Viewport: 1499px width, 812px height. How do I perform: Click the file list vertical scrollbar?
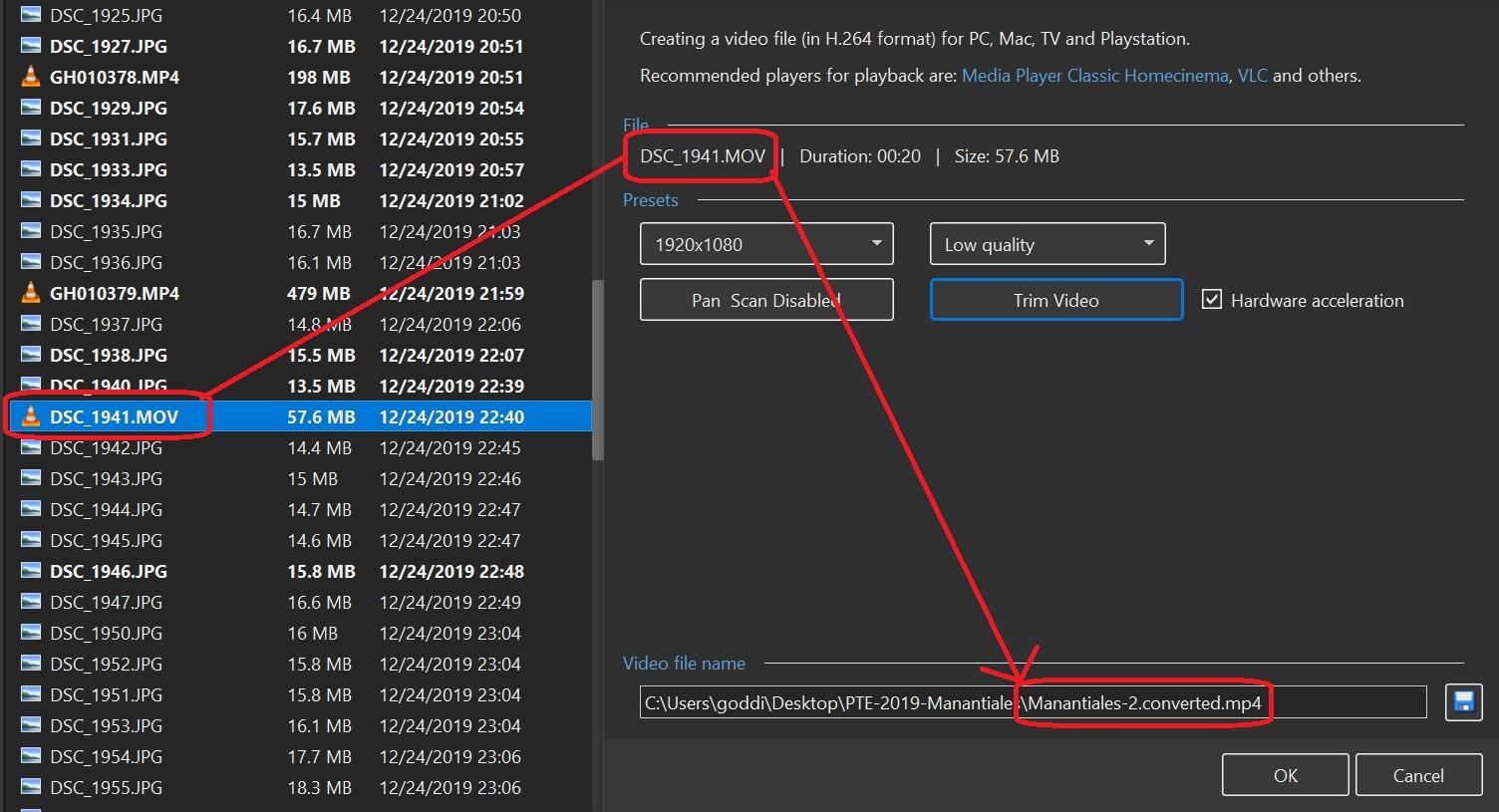point(597,369)
